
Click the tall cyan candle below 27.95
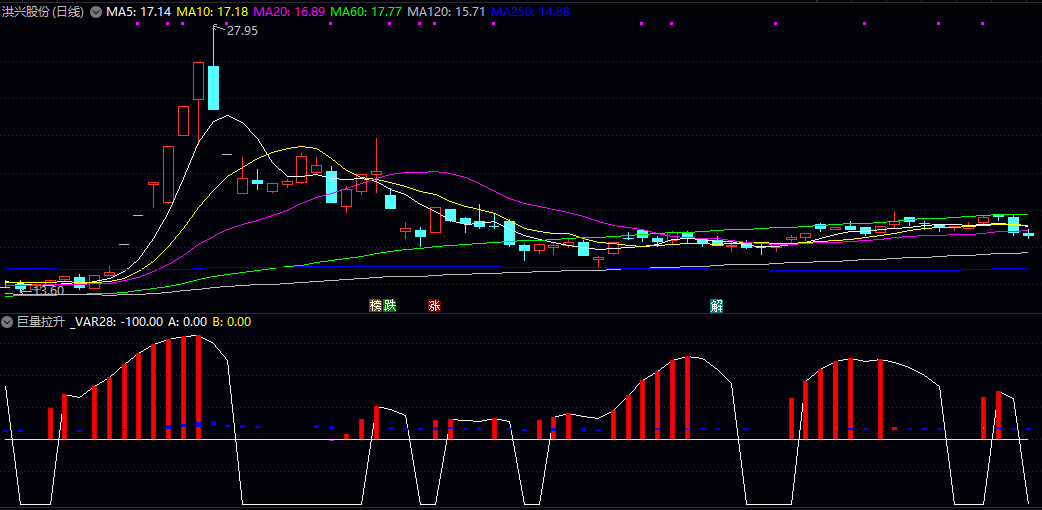[x=213, y=87]
